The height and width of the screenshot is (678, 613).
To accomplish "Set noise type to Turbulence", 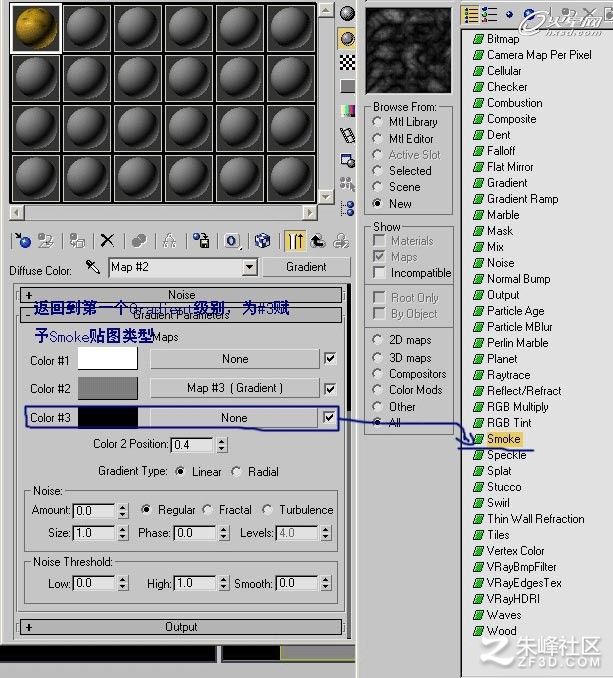I will click(x=267, y=510).
